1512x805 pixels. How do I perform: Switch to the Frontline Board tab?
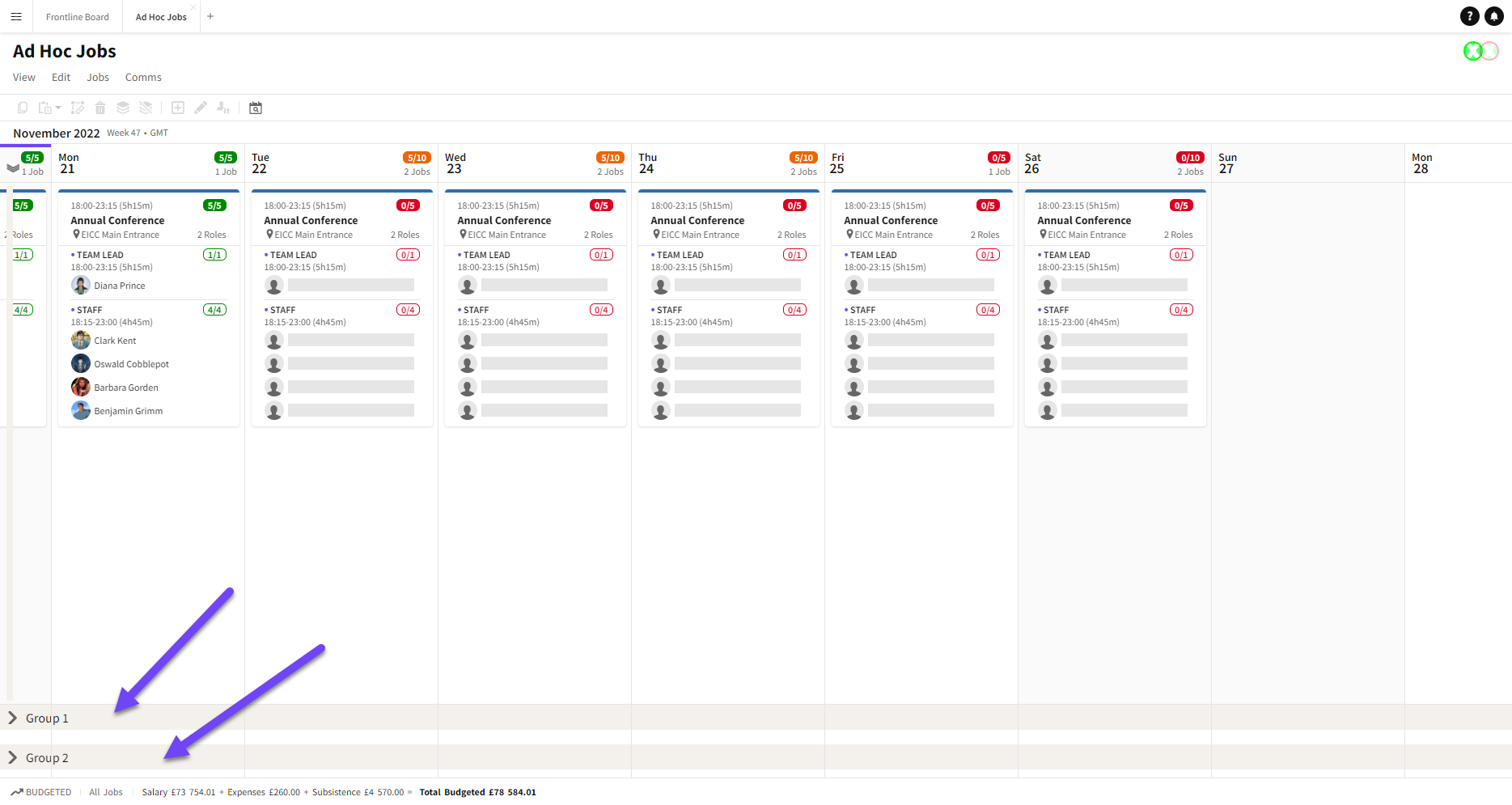(77, 17)
